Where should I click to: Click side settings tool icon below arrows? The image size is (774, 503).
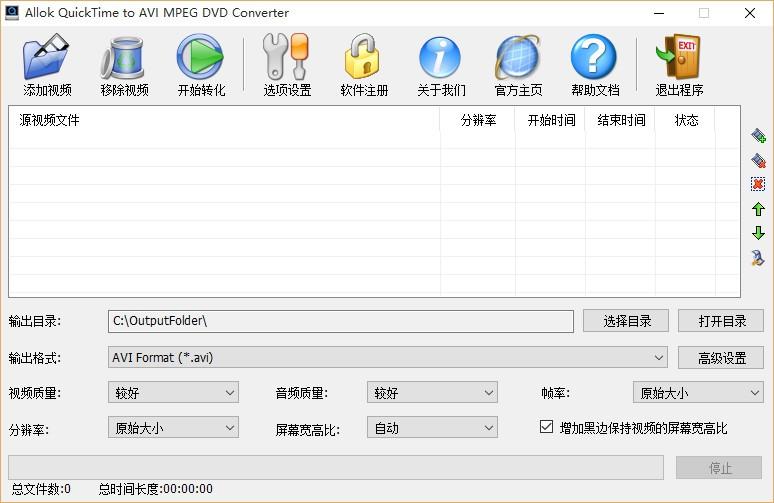tap(758, 257)
